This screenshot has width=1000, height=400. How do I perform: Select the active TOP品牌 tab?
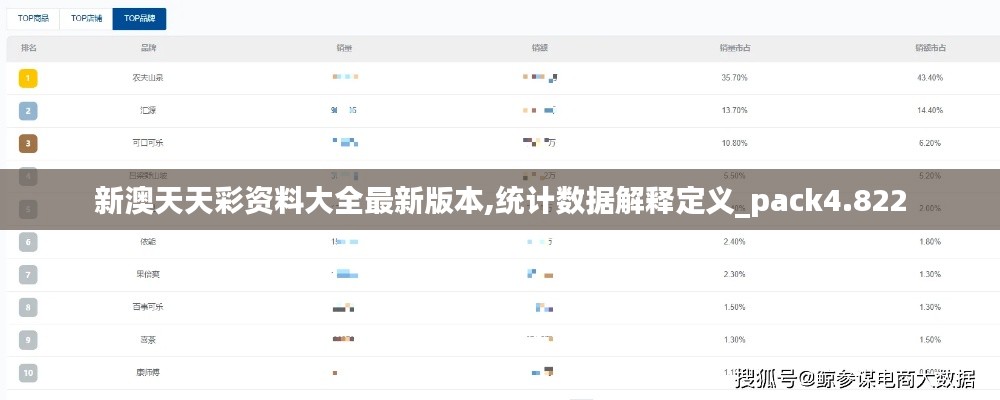click(x=139, y=19)
